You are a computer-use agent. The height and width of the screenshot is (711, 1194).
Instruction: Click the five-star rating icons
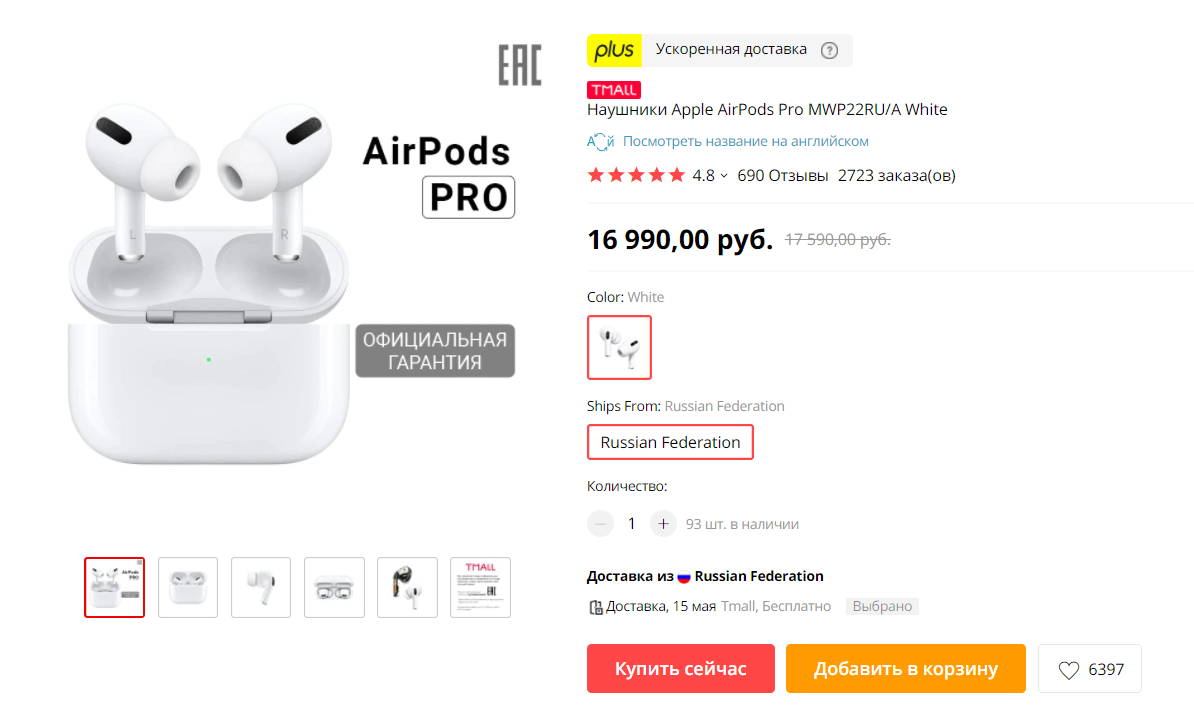pyautogui.click(x=636, y=176)
